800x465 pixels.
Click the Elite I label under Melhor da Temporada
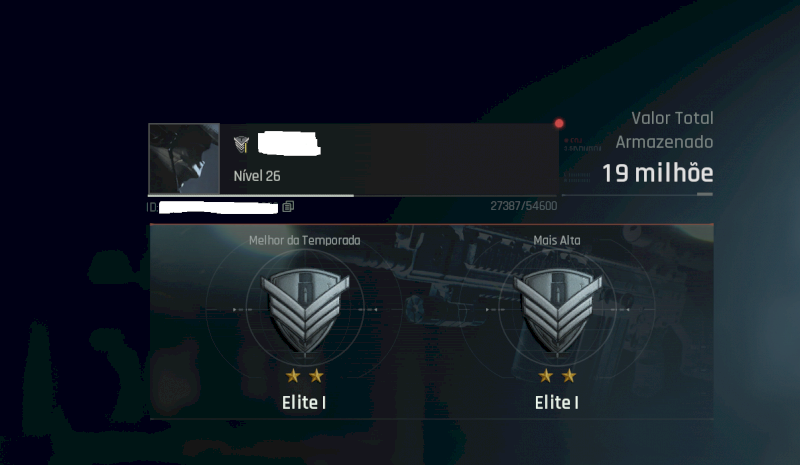[304, 403]
